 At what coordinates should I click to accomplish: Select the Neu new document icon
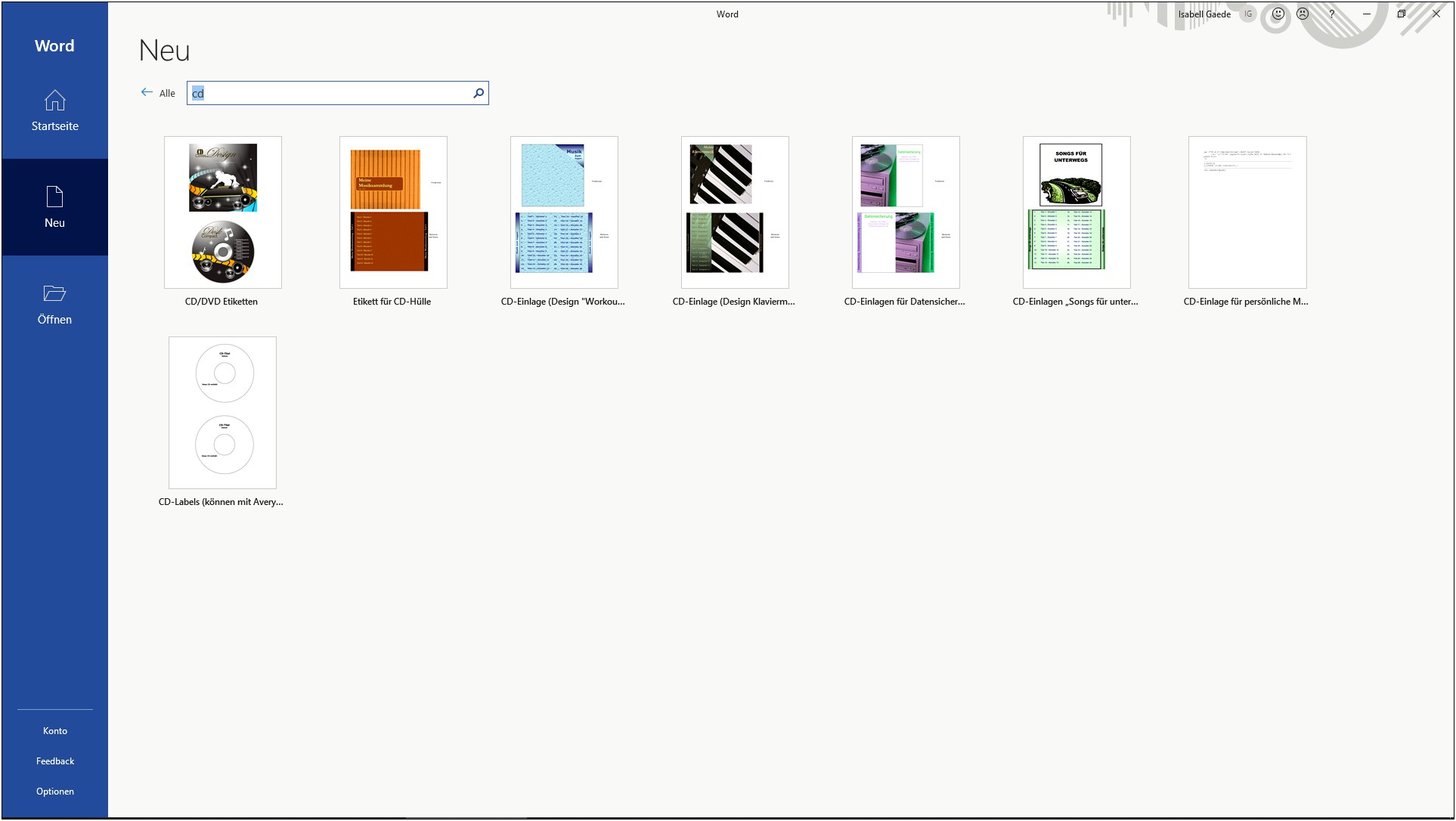[x=54, y=197]
